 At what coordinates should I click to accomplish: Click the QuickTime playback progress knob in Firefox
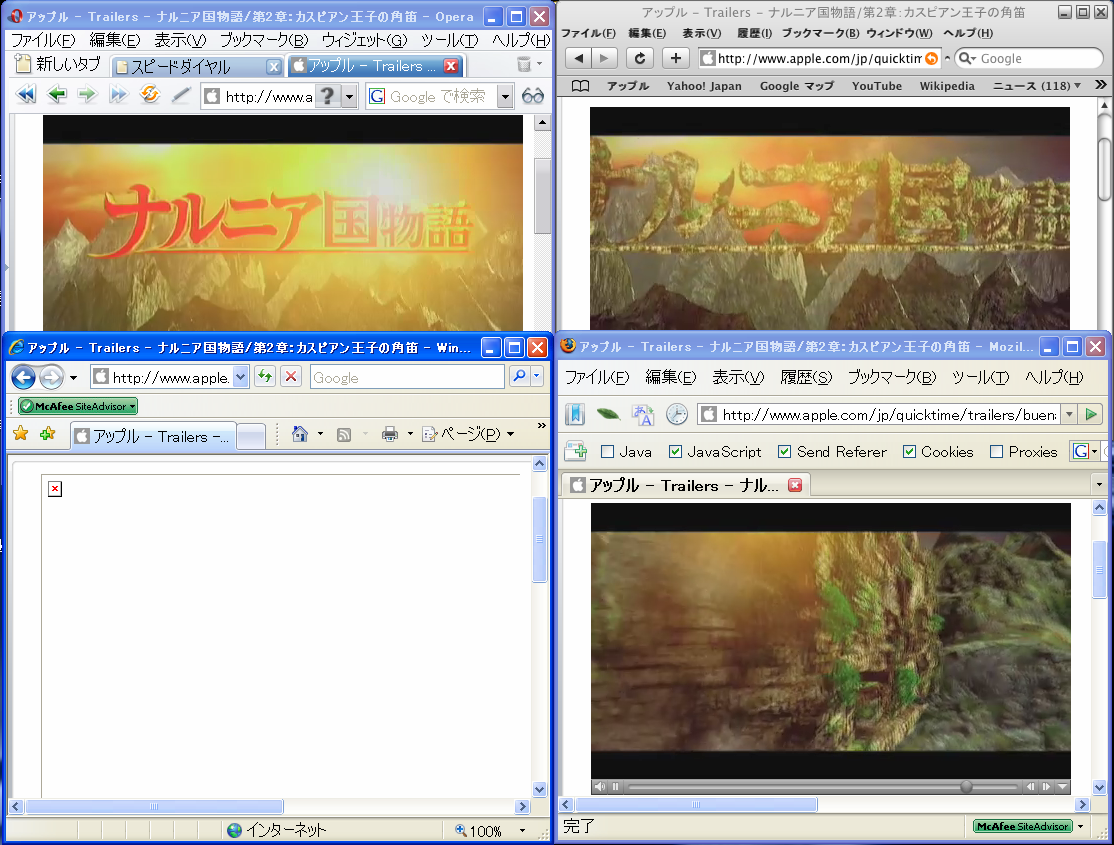(x=966, y=787)
